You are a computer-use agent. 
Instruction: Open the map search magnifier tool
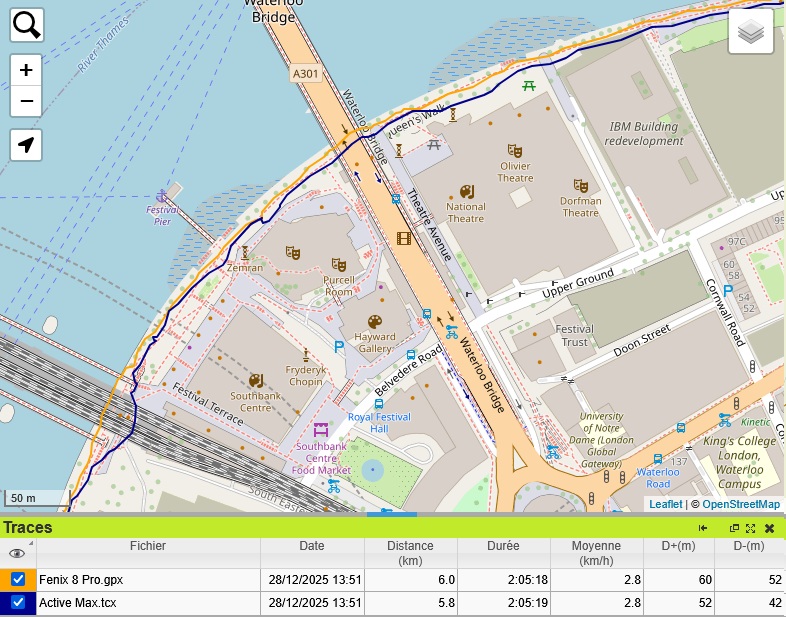(x=27, y=25)
